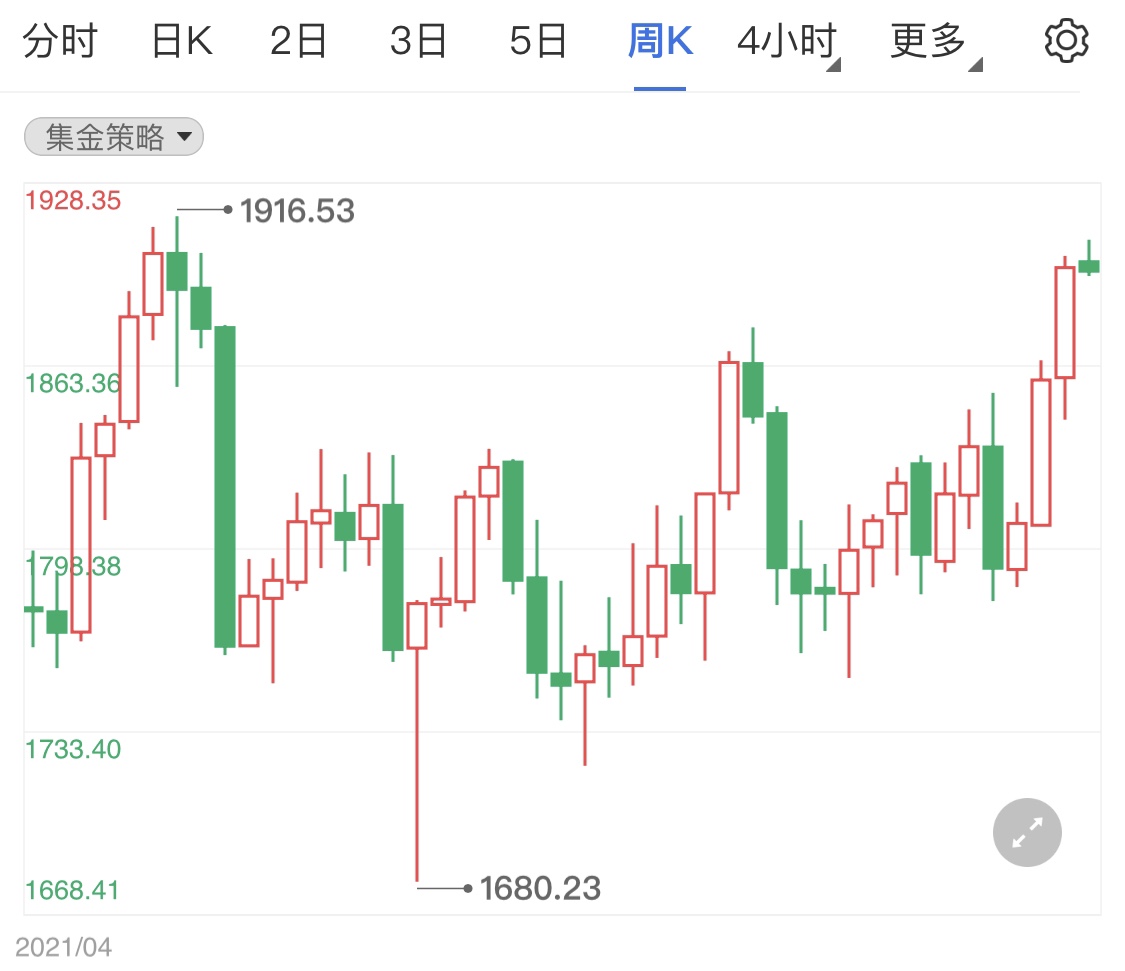Open the 集金策略 strategy dropdown
The width and height of the screenshot is (1125, 971).
click(114, 136)
